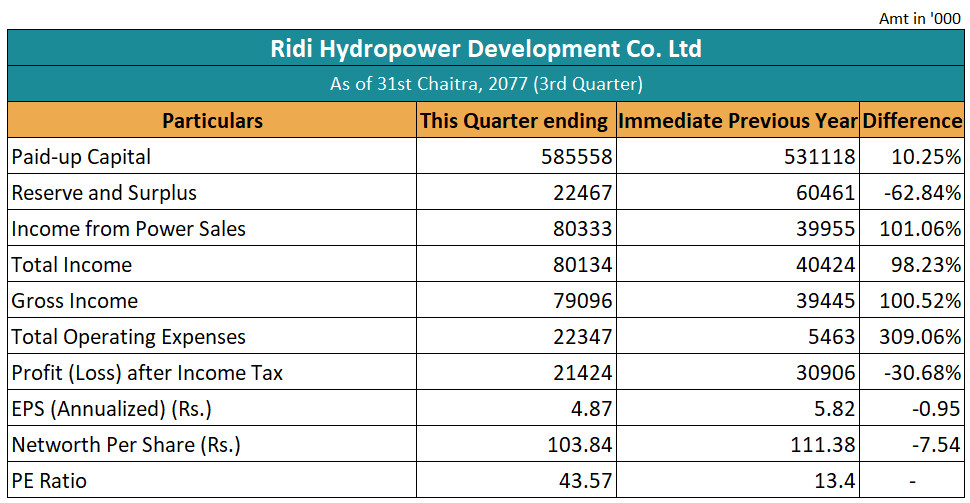The image size is (970, 503).
Task: Select the value 103.84
Action: tap(580, 444)
